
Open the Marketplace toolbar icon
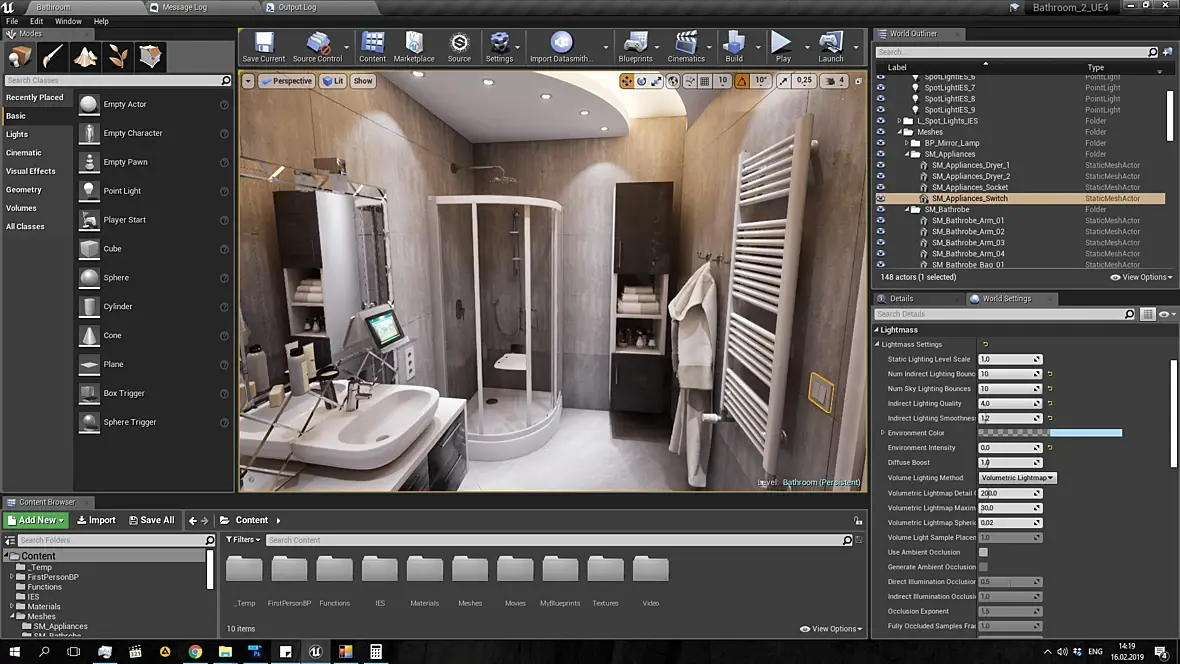coord(413,45)
